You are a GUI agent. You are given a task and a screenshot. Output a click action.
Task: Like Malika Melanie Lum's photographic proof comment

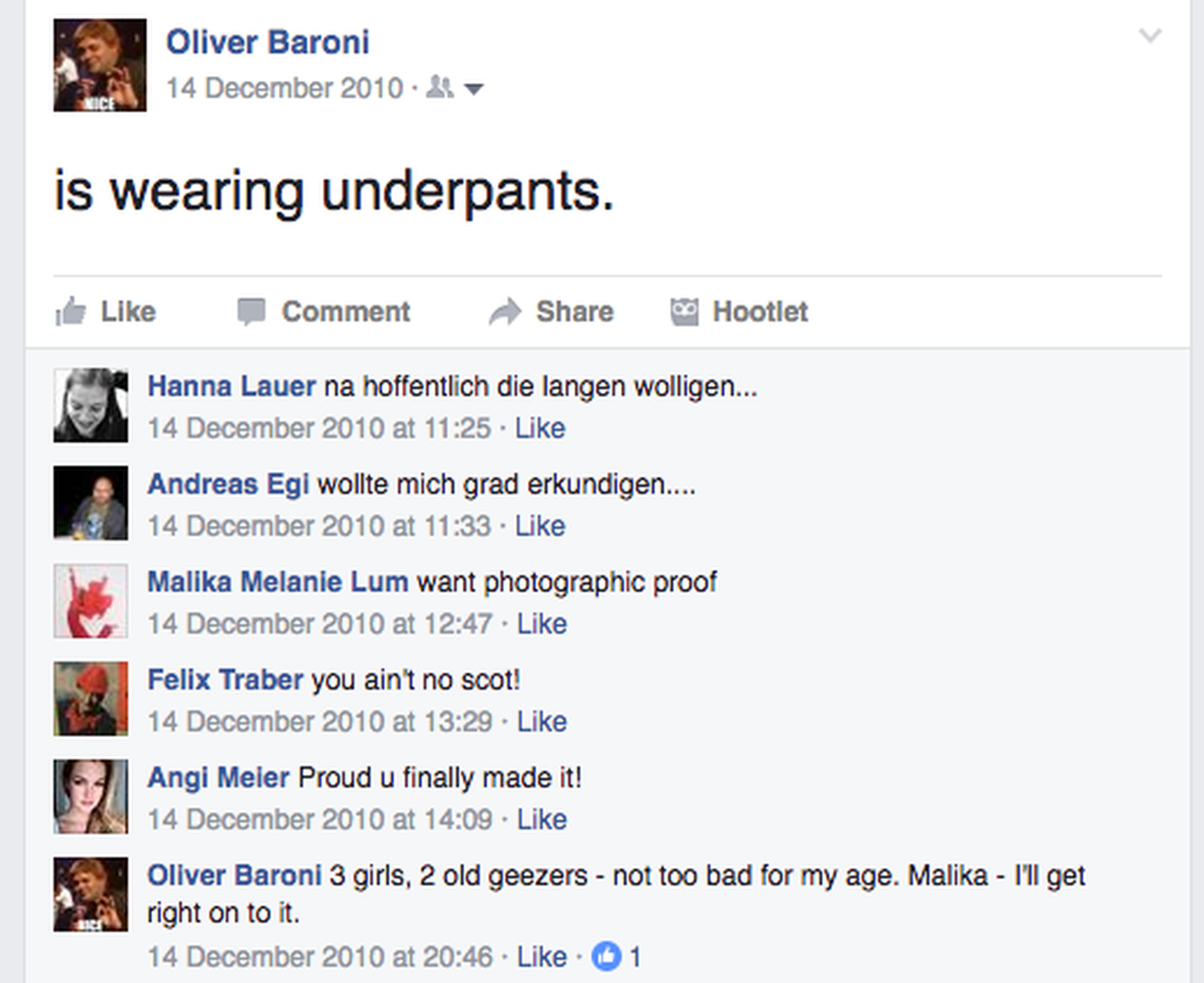coord(542,624)
